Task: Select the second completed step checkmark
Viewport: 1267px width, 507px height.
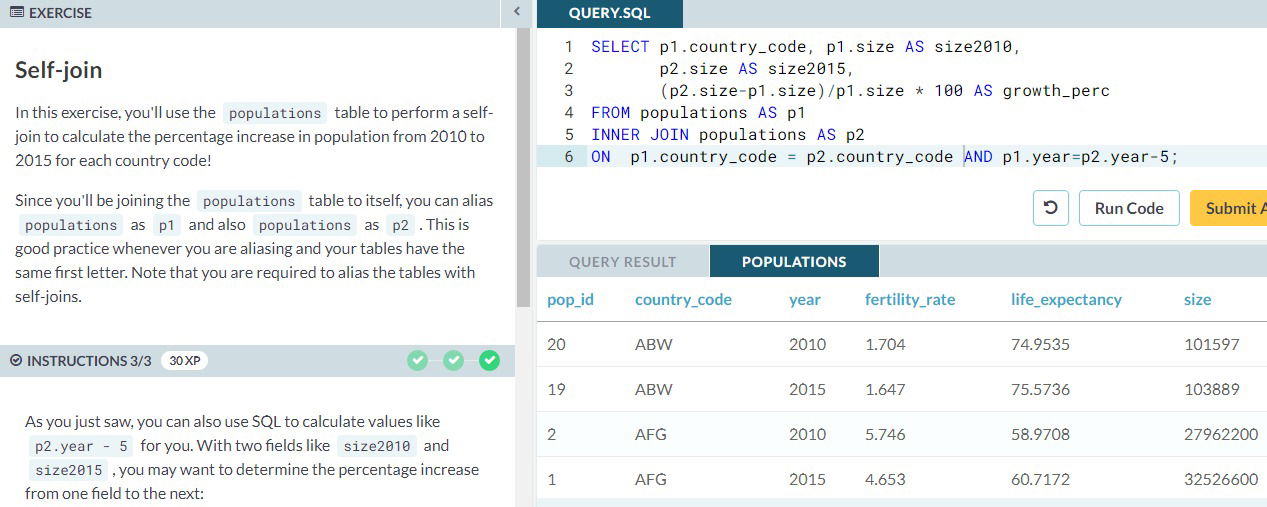Action: tap(454, 360)
